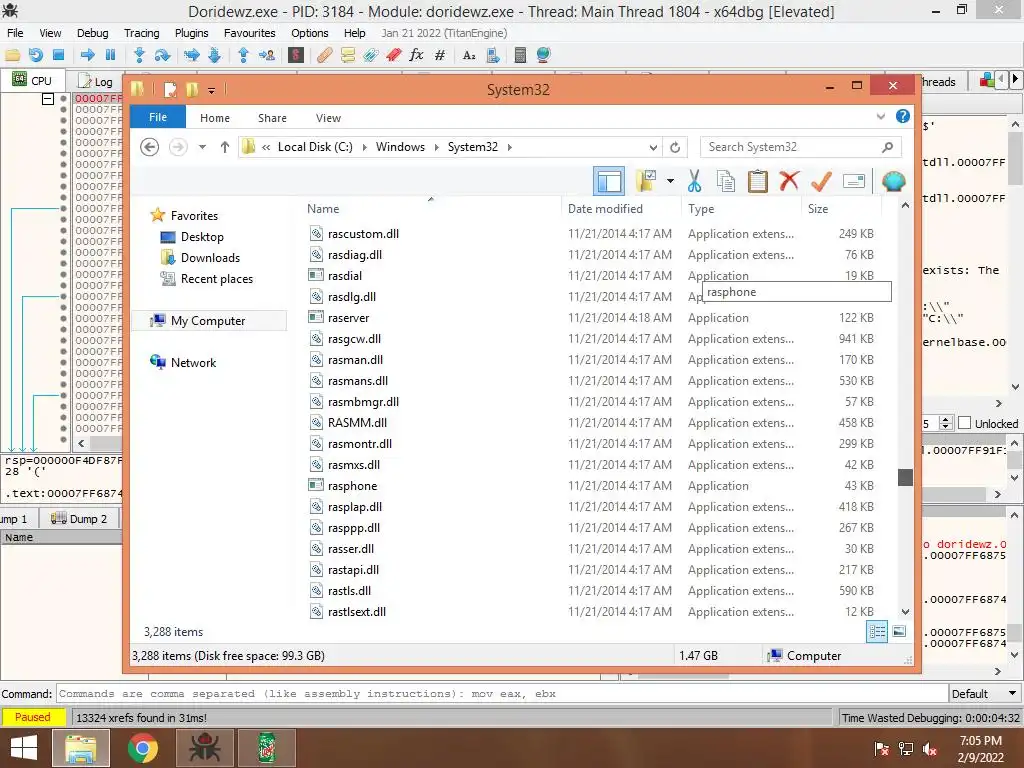Screen dimensions: 1024x768
Task: Click the globe icon in x64dbg toolbar
Action: (x=543, y=55)
